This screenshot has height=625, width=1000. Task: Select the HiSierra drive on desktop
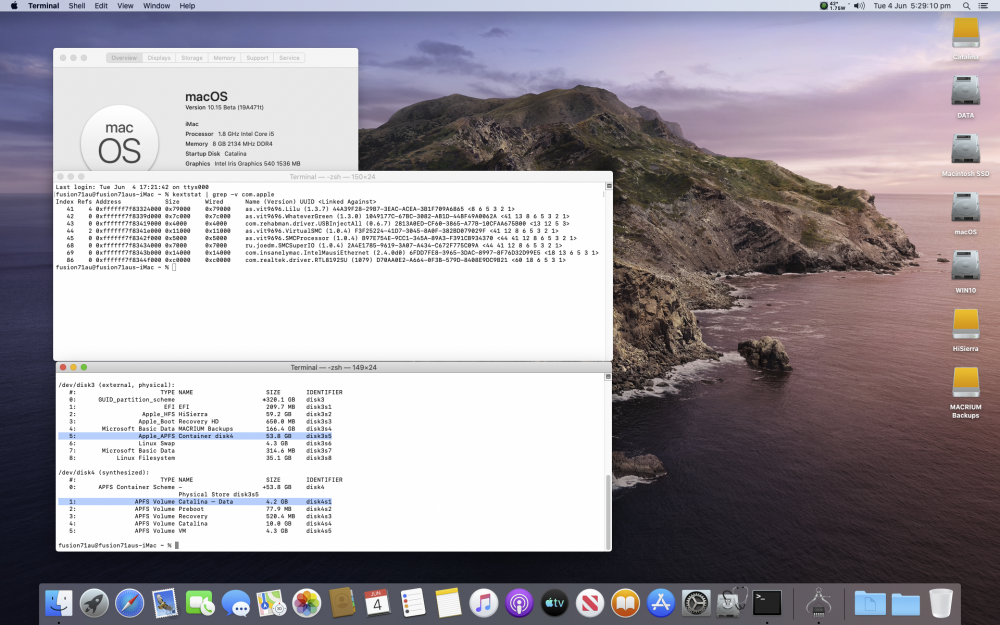pos(966,324)
